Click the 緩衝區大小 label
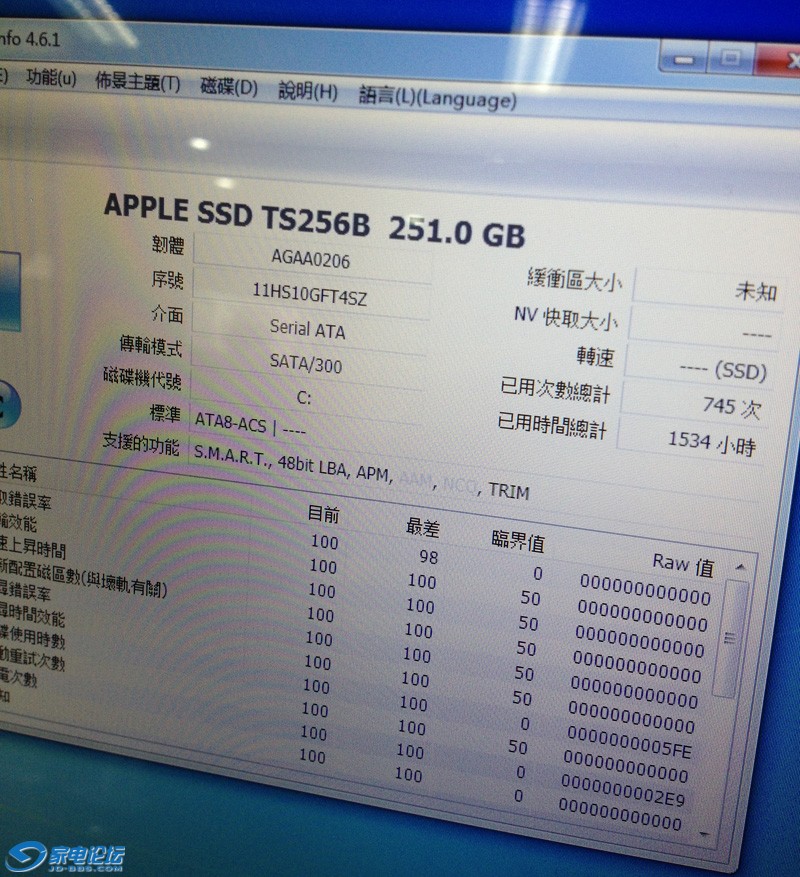This screenshot has height=877, width=800. (x=575, y=279)
